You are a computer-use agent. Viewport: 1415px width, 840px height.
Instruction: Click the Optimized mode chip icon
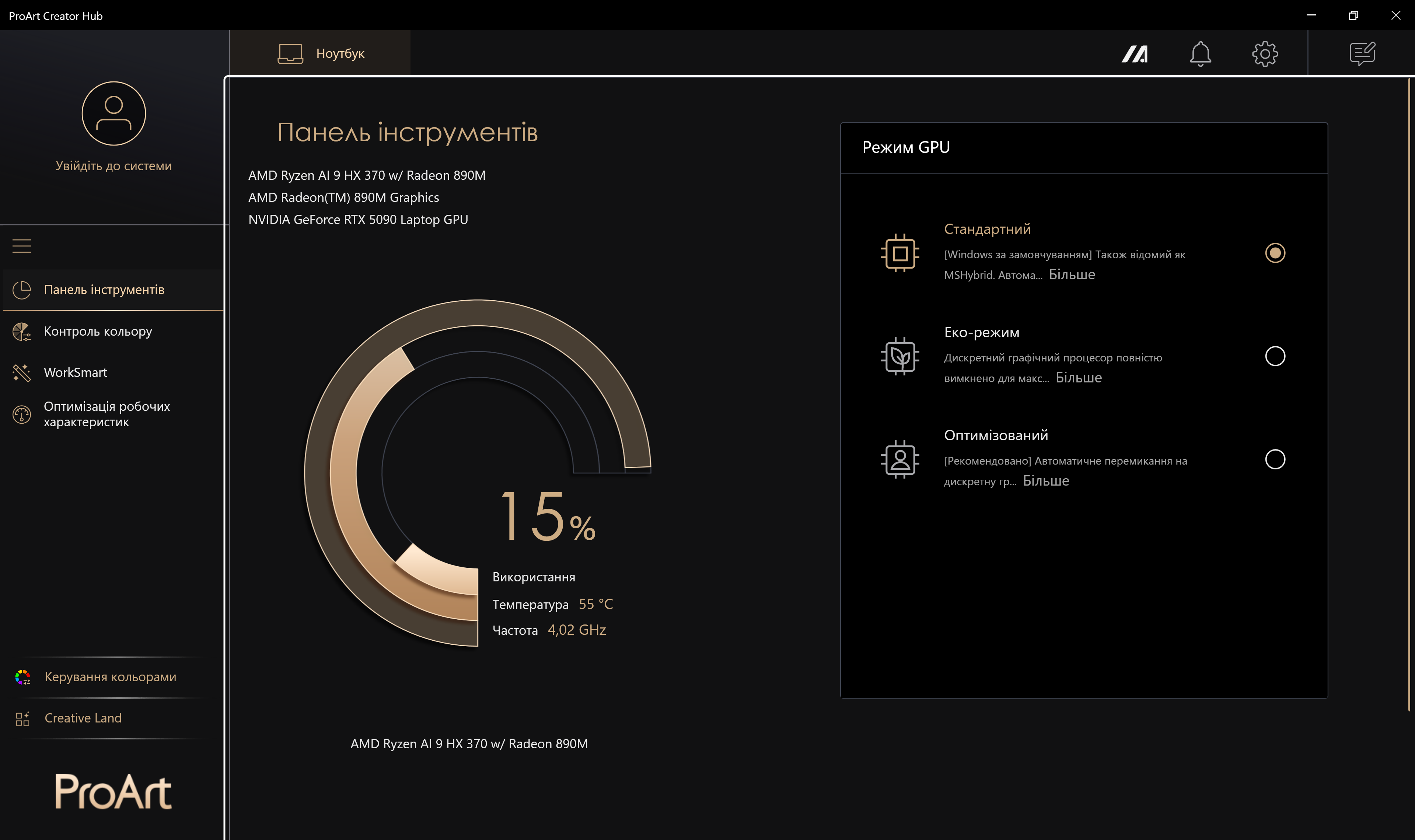click(x=899, y=459)
